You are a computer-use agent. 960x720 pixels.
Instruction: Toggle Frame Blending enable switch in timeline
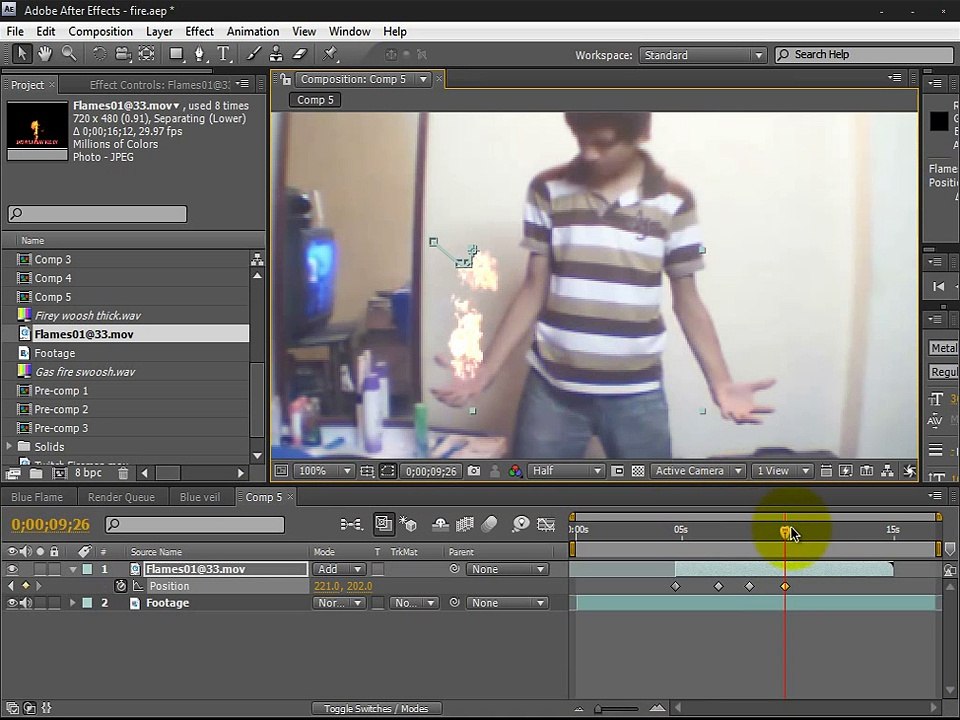pyautogui.click(x=465, y=524)
